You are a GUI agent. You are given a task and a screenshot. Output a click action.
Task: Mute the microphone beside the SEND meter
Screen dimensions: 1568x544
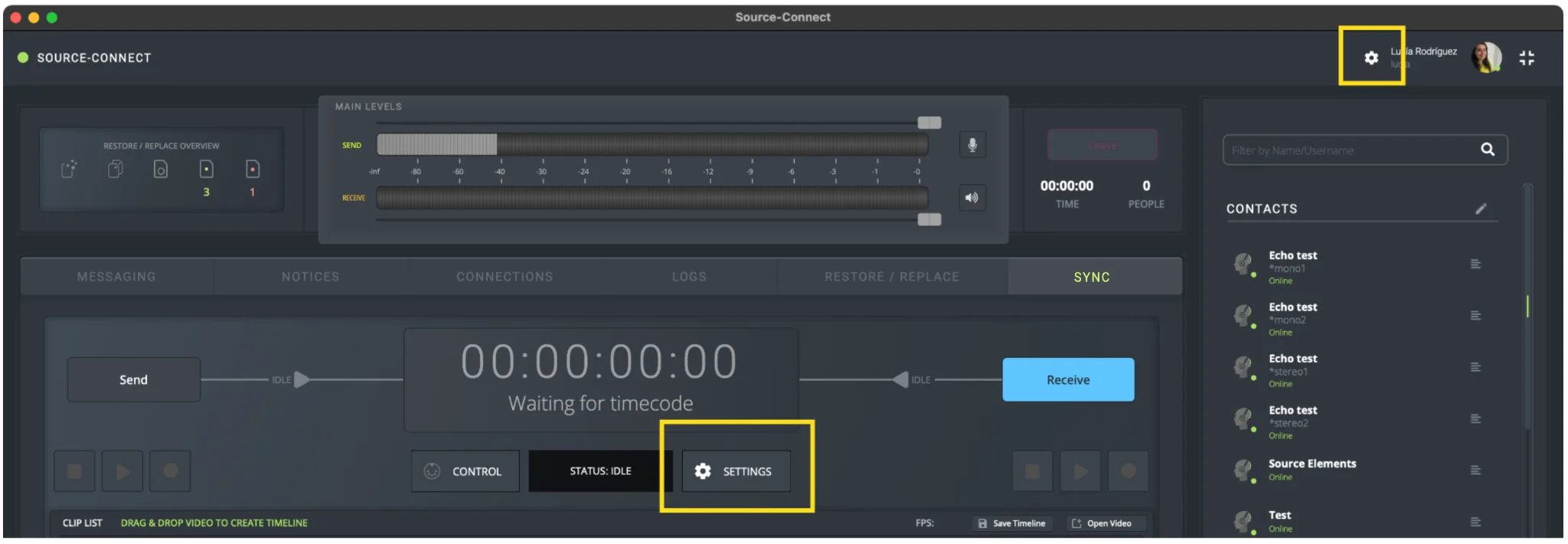click(x=972, y=145)
